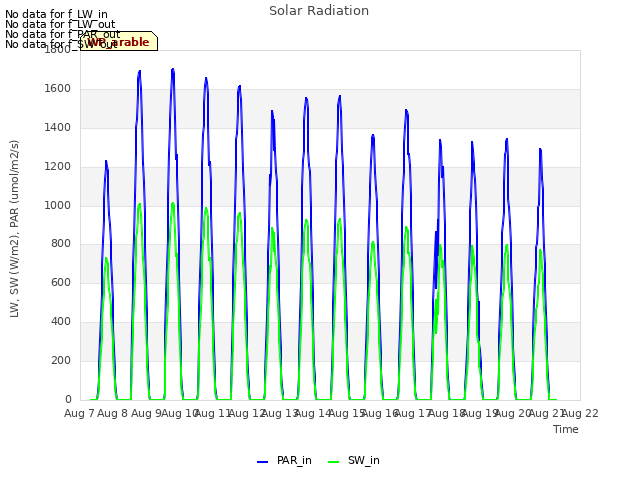Click the 200 y-axis tick label
The width and height of the screenshot is (640, 480).
(61, 360)
